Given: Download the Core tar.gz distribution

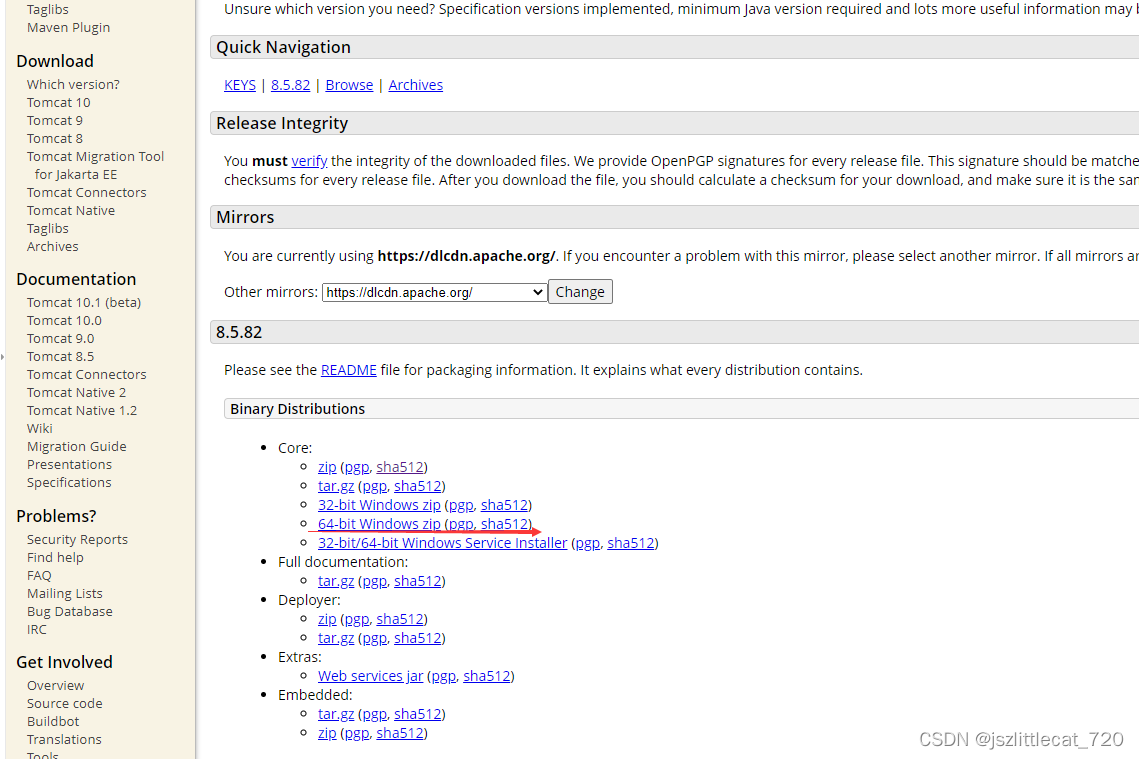Looking at the screenshot, I should pyautogui.click(x=336, y=486).
